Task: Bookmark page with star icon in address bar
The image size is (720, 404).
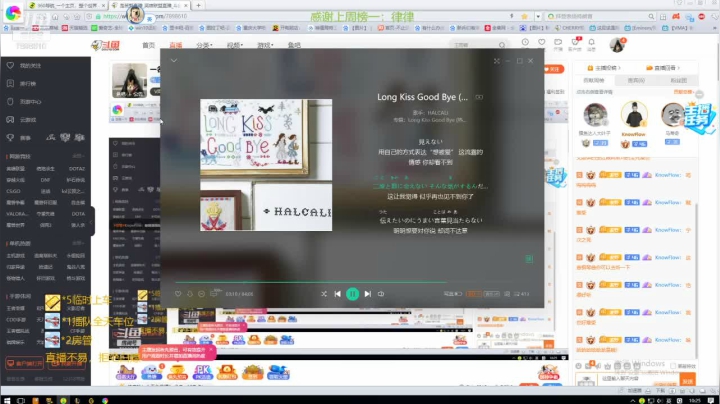Action: pos(524,16)
